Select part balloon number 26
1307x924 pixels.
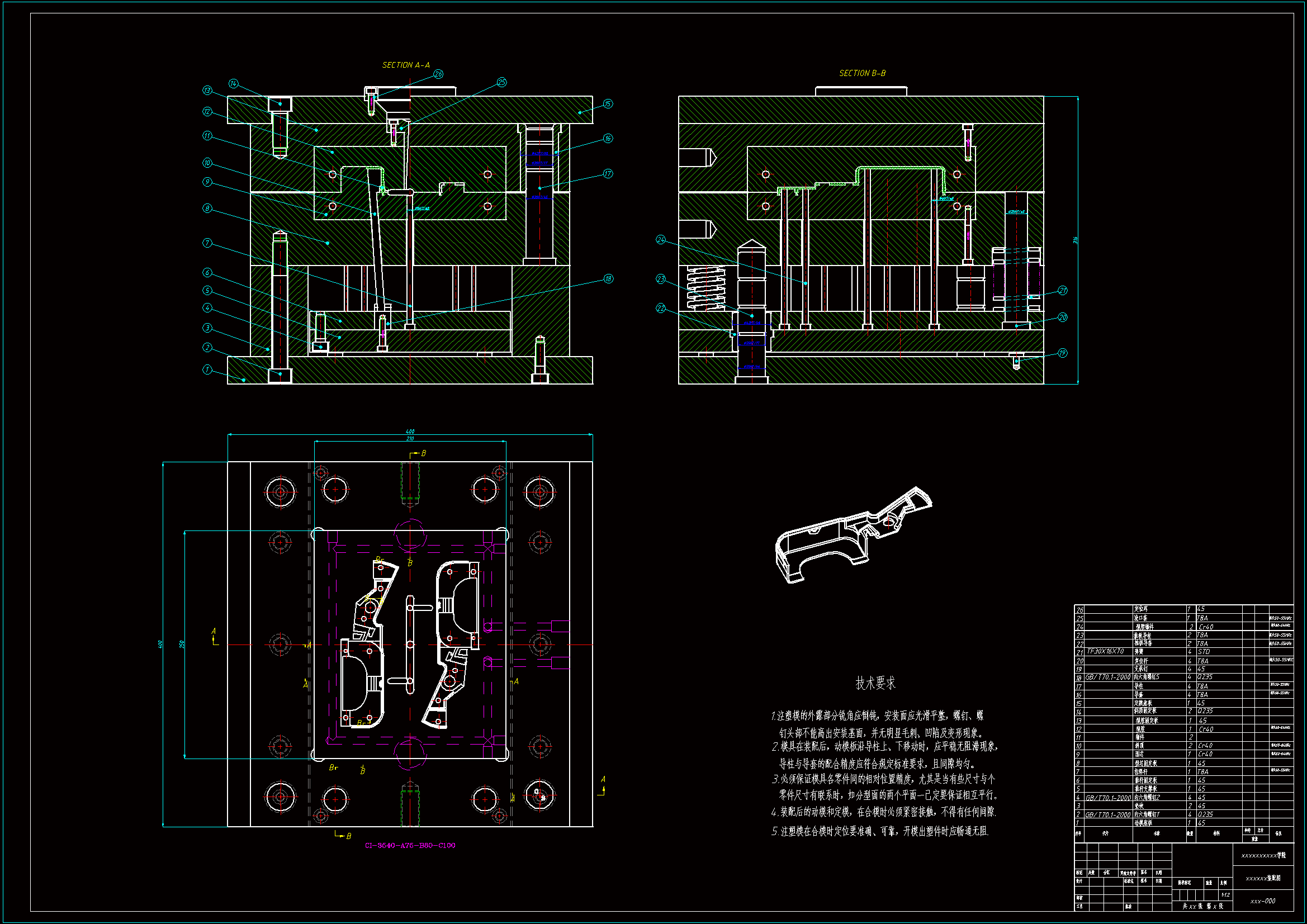(x=438, y=74)
